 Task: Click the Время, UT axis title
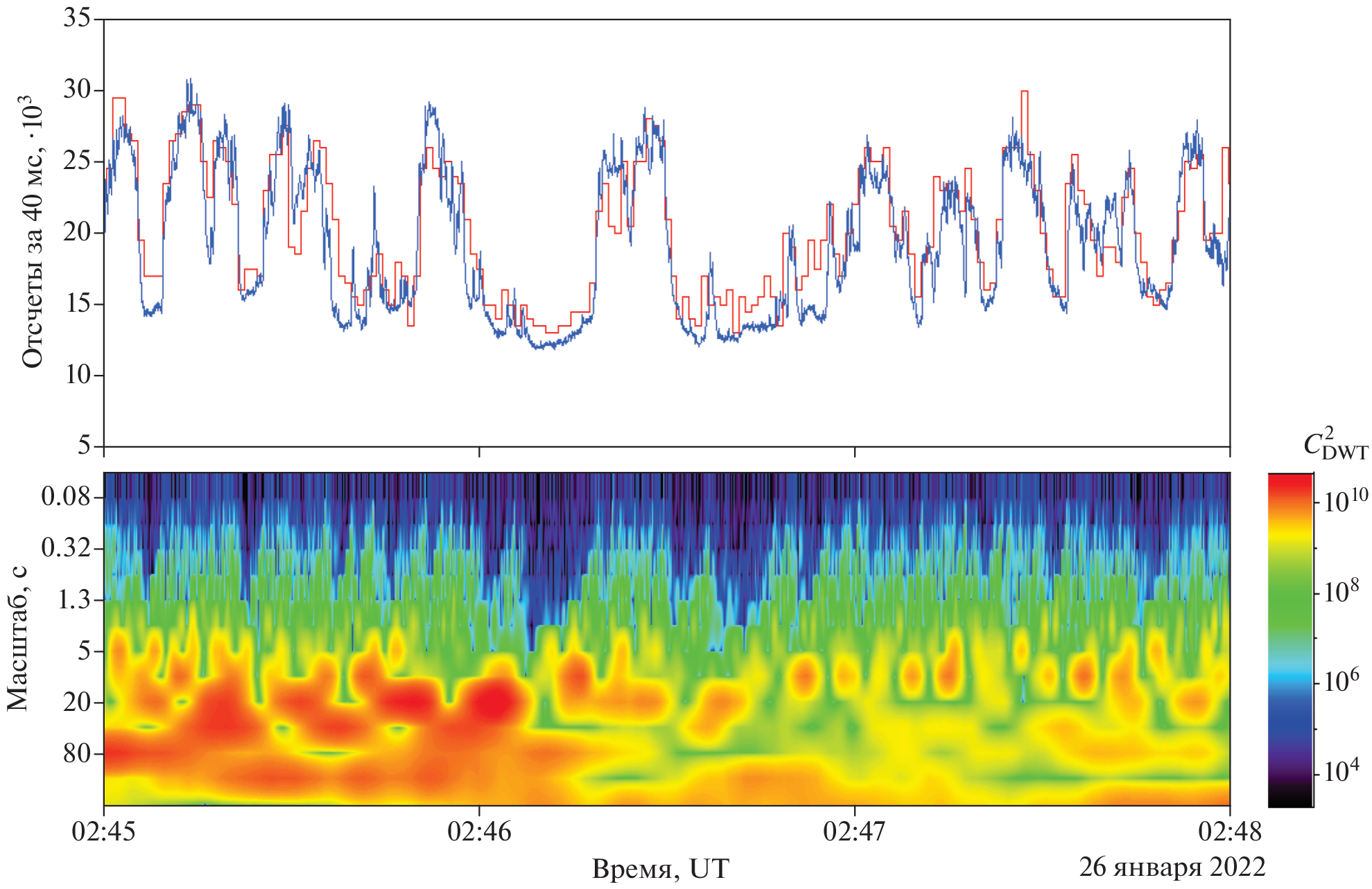click(x=660, y=868)
